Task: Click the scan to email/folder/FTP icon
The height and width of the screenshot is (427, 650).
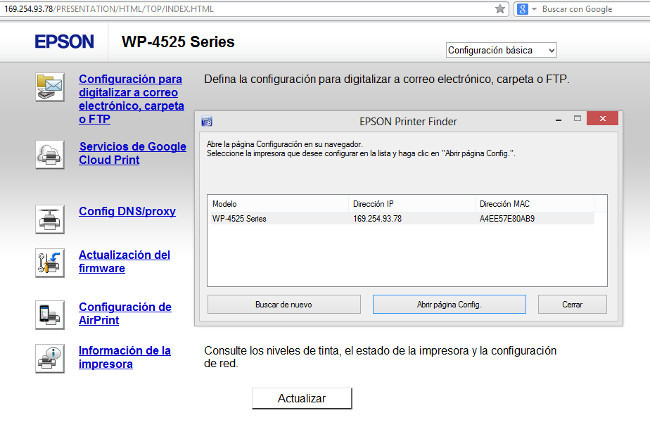Action: click(50, 87)
